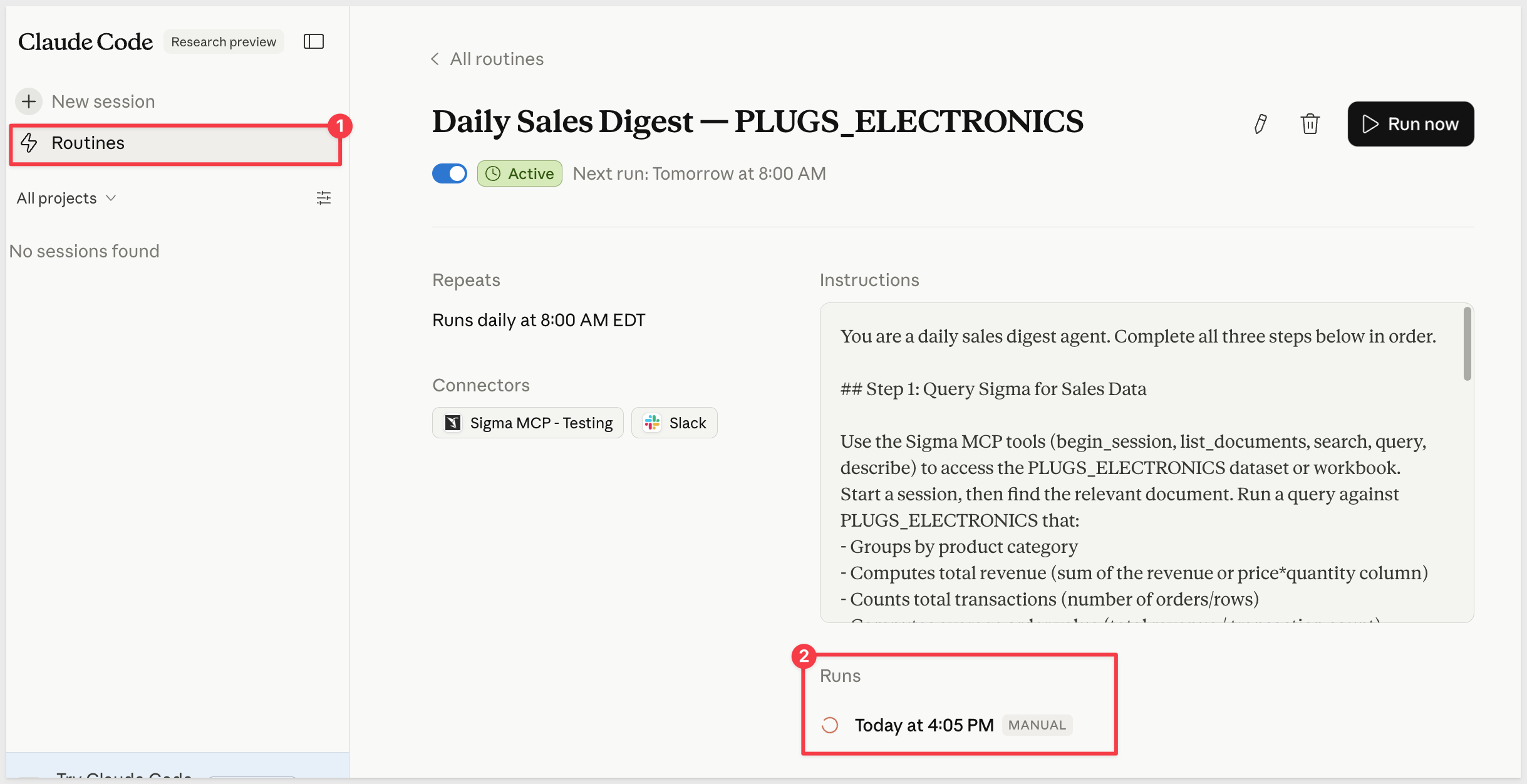
Task: Toggle the routine active switch off
Action: [450, 173]
